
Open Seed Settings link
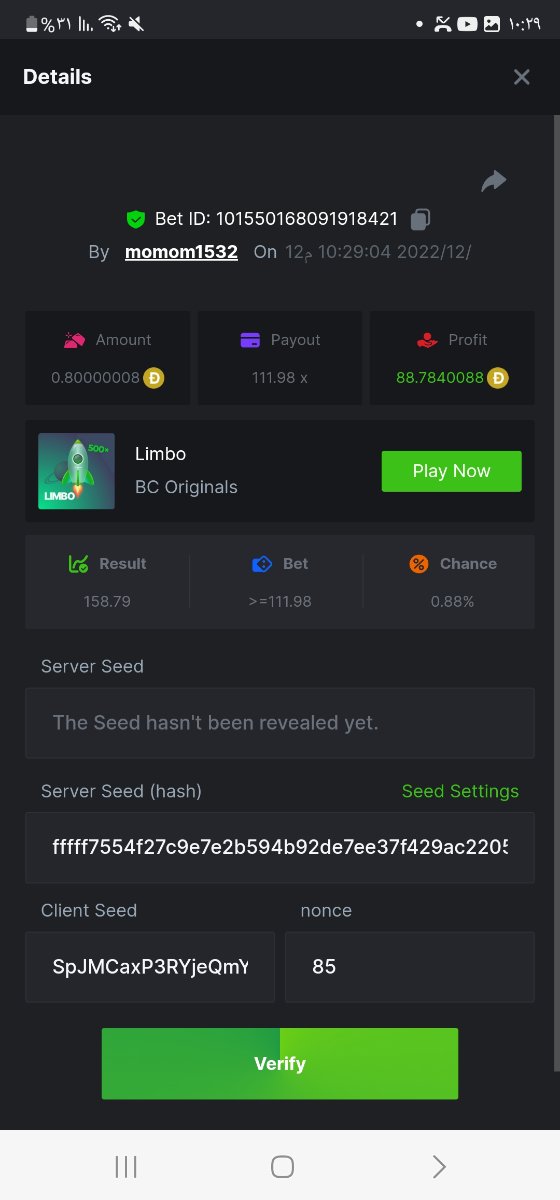click(x=460, y=791)
